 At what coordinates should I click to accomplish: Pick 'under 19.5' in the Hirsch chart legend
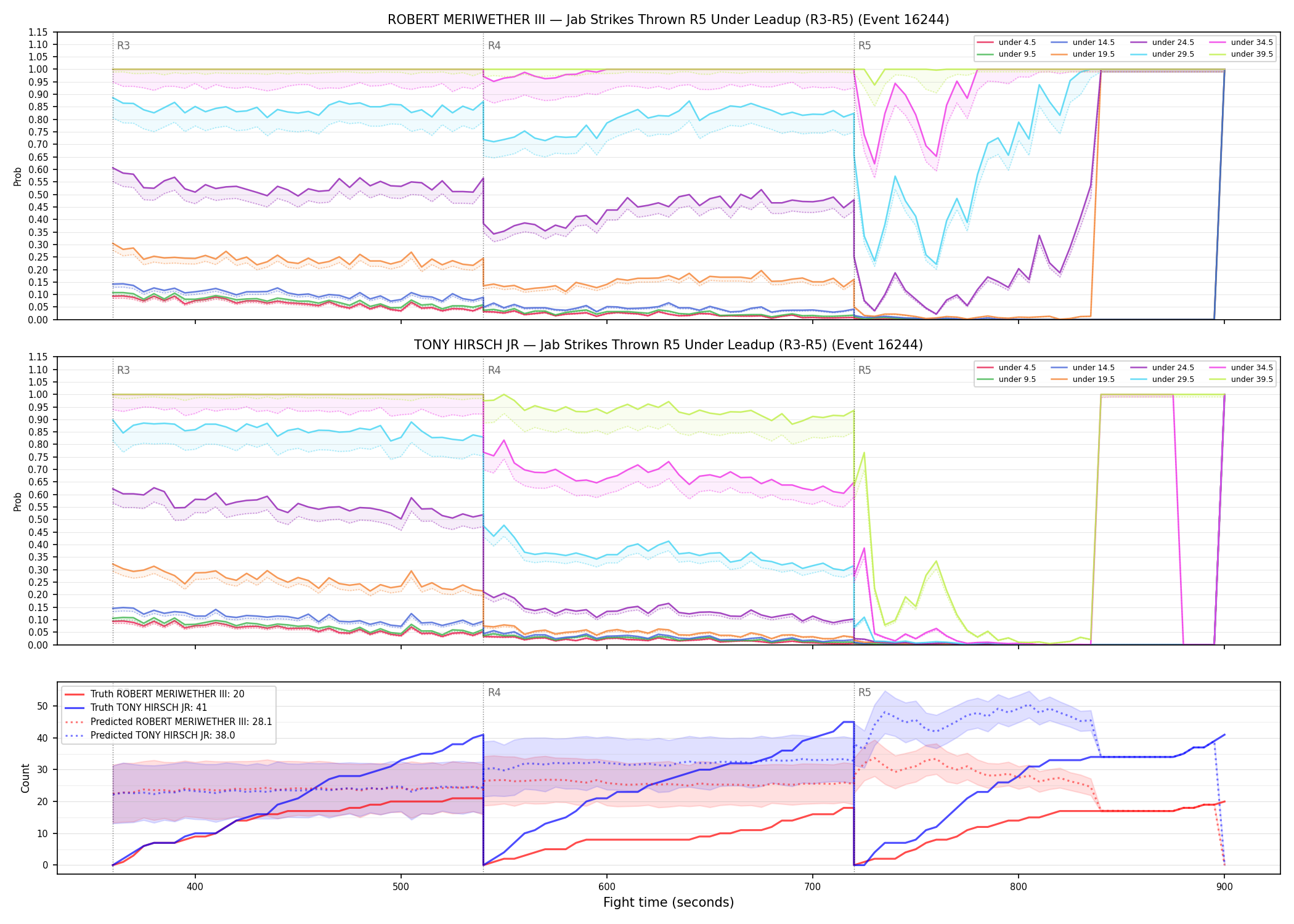point(1083,379)
